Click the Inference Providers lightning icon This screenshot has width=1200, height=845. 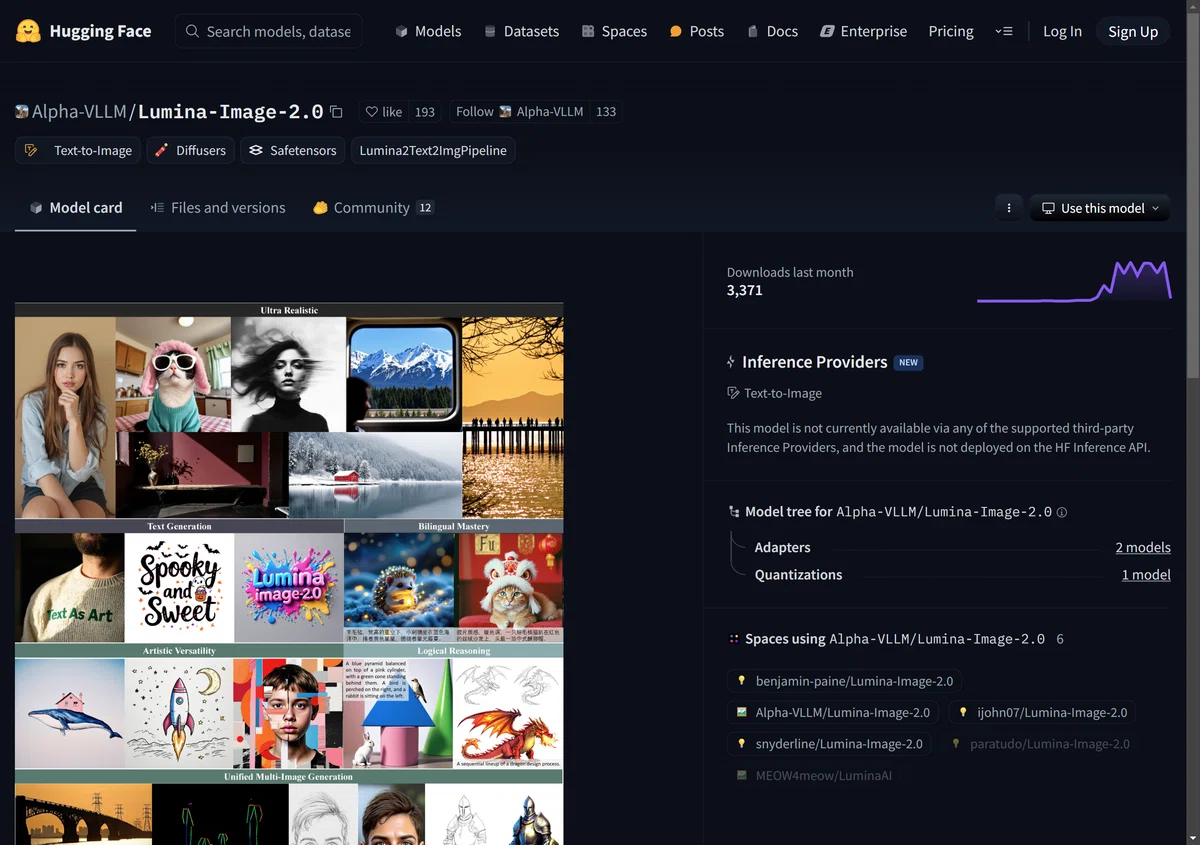coord(732,362)
